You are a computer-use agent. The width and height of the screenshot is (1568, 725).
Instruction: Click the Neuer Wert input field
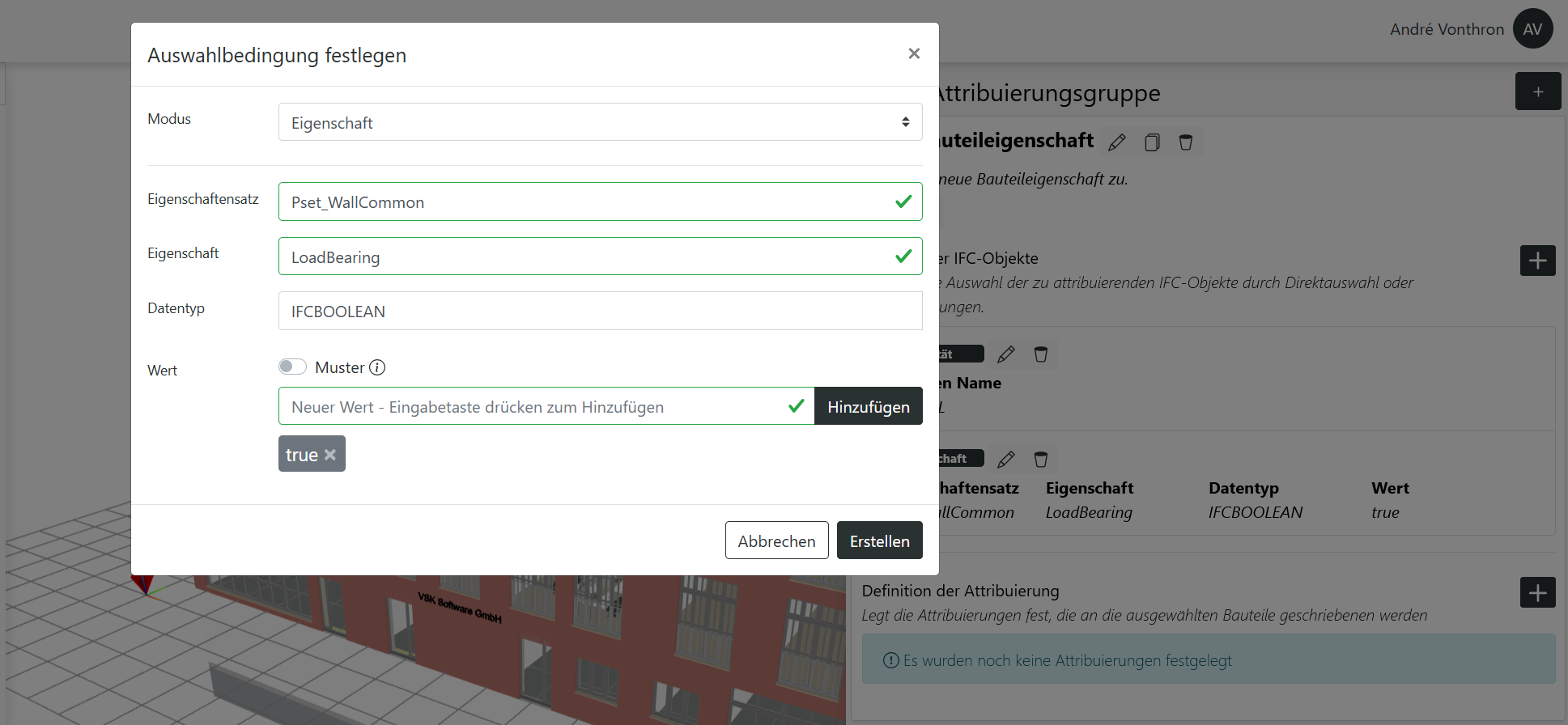point(546,406)
